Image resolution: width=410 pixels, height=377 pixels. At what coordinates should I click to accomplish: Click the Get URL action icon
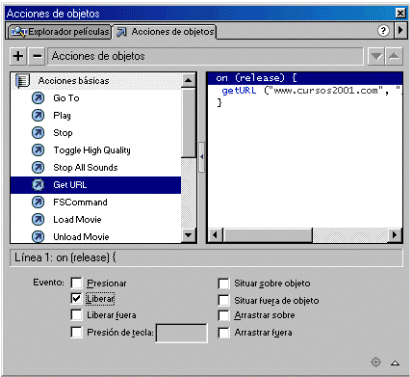(x=38, y=185)
